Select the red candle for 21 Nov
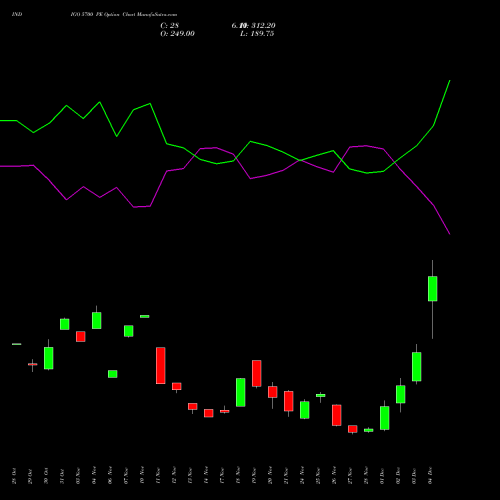Image resolution: width=500 pixels, height=500 pixels. (289, 401)
